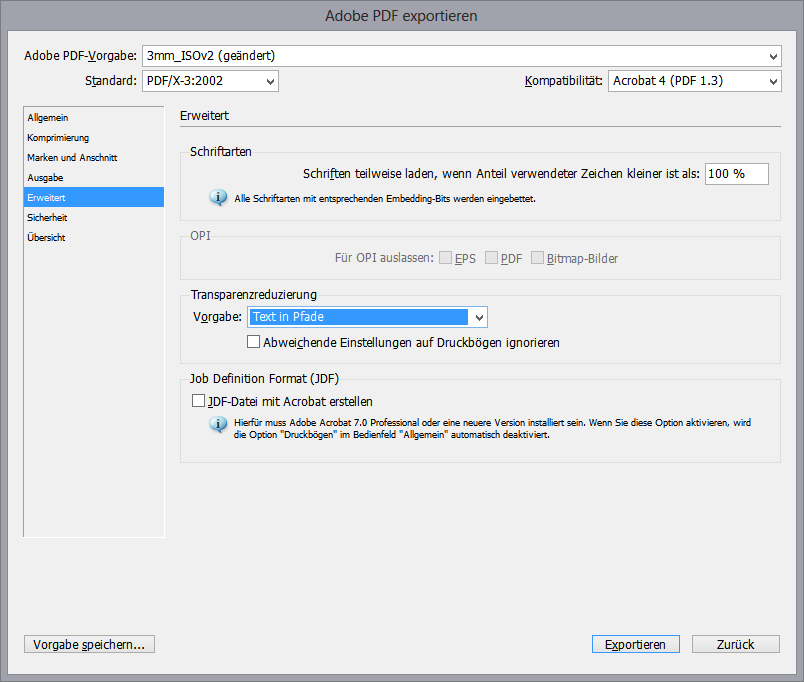Enable JDF-Datei mit Acrobat erstellen checkbox
Screen dimensions: 804x682
(x=198, y=401)
